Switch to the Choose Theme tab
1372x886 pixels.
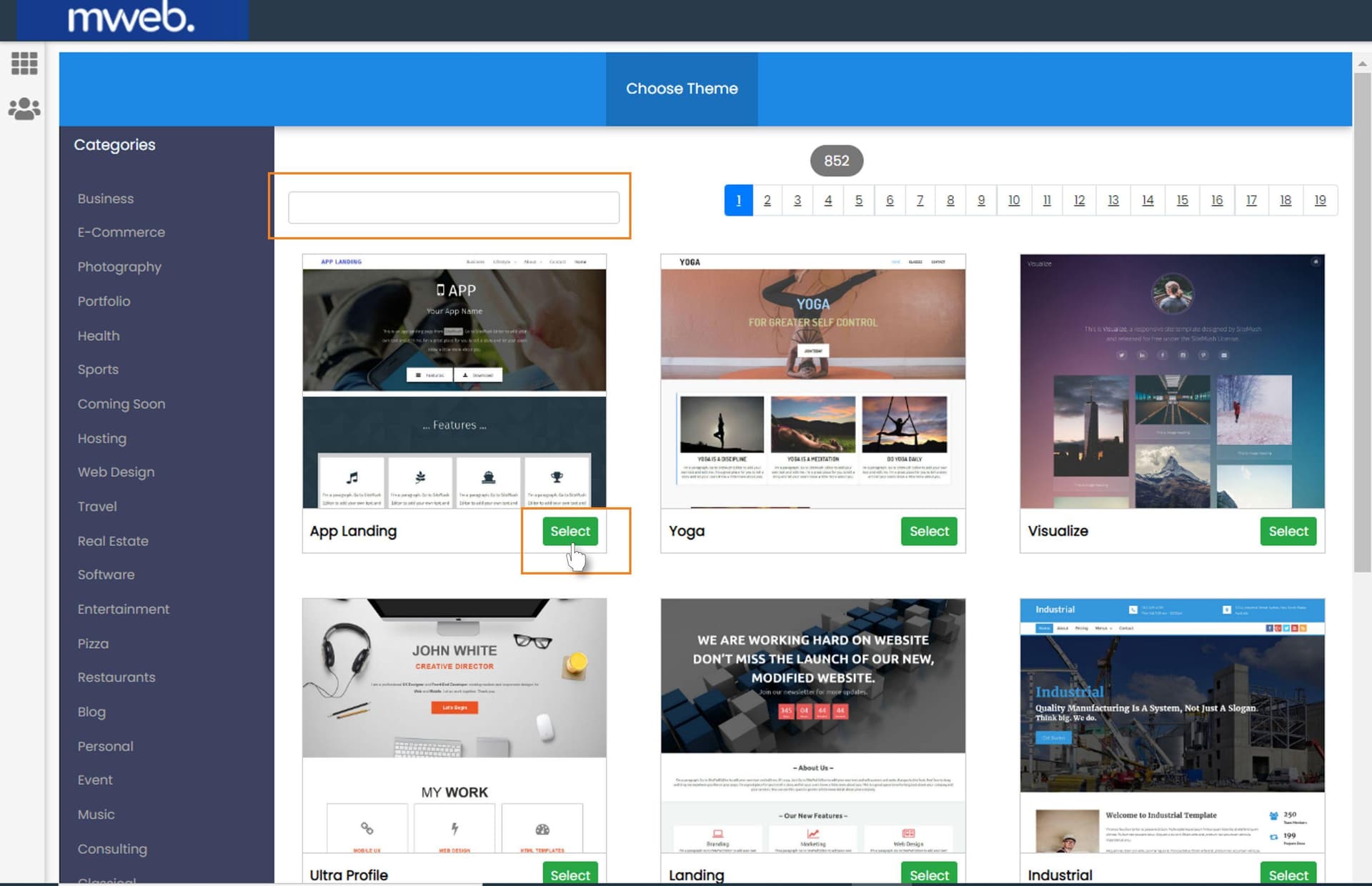coord(681,89)
